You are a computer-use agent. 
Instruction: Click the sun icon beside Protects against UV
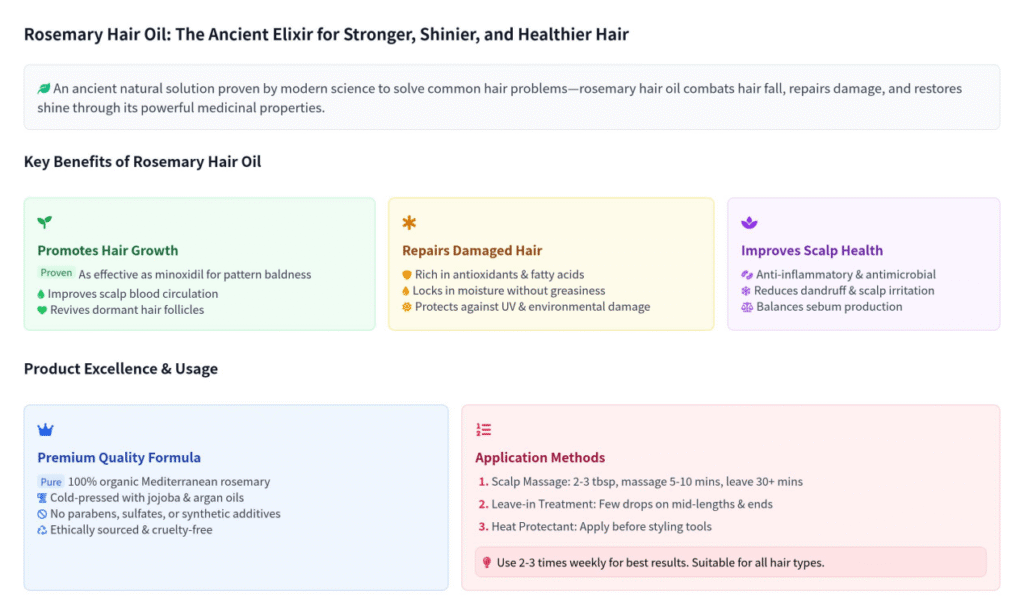(x=407, y=307)
